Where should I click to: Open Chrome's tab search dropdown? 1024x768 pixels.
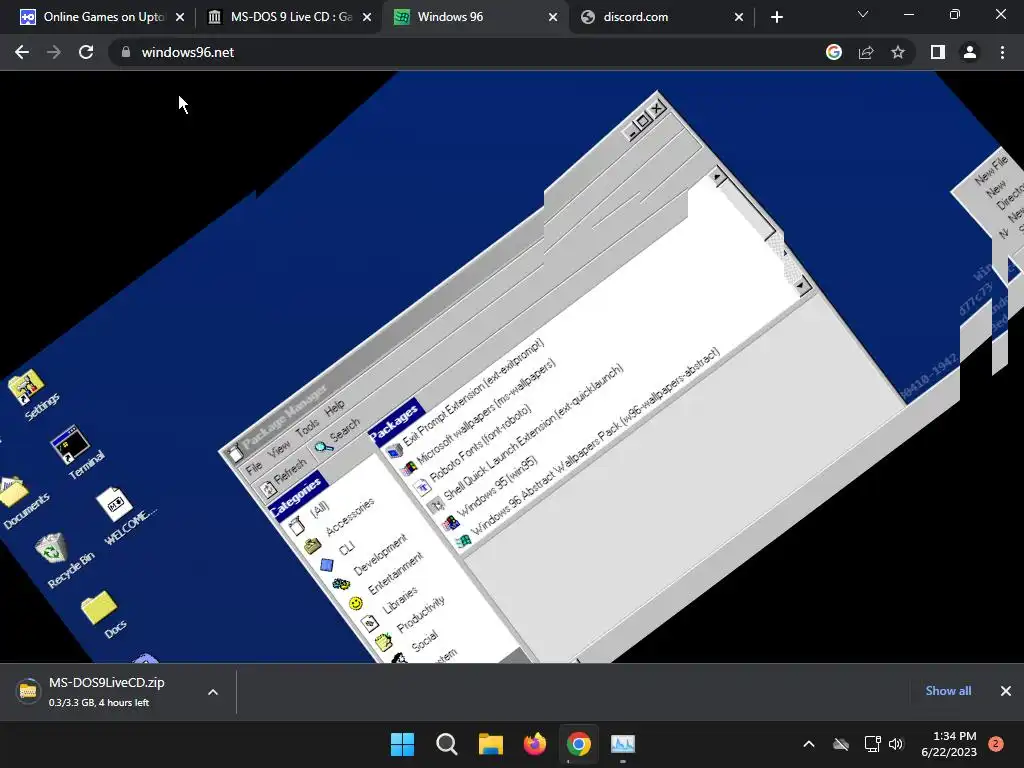(863, 14)
